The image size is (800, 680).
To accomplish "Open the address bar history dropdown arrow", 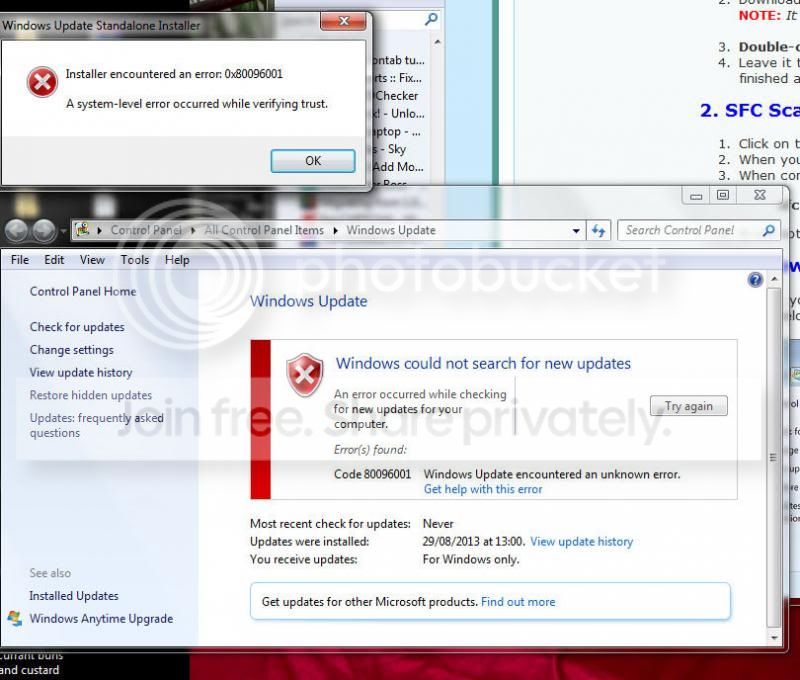I will (576, 231).
